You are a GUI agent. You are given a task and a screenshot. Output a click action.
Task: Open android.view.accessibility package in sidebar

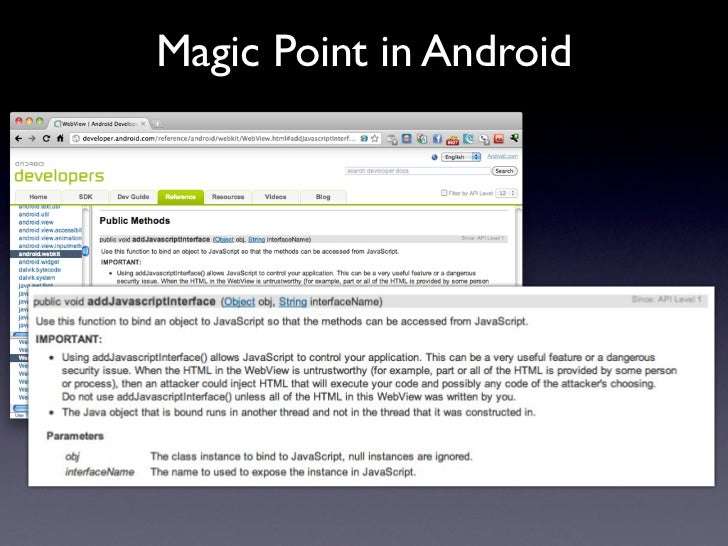click(50, 230)
